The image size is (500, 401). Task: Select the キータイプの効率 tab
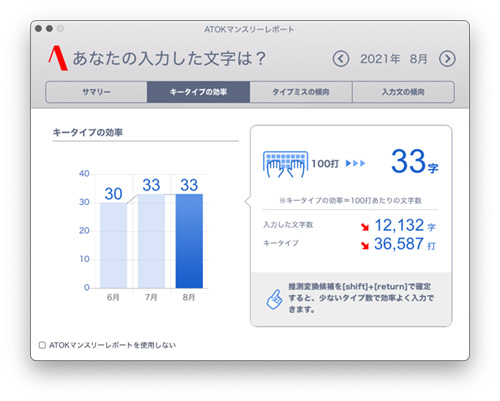point(198,92)
